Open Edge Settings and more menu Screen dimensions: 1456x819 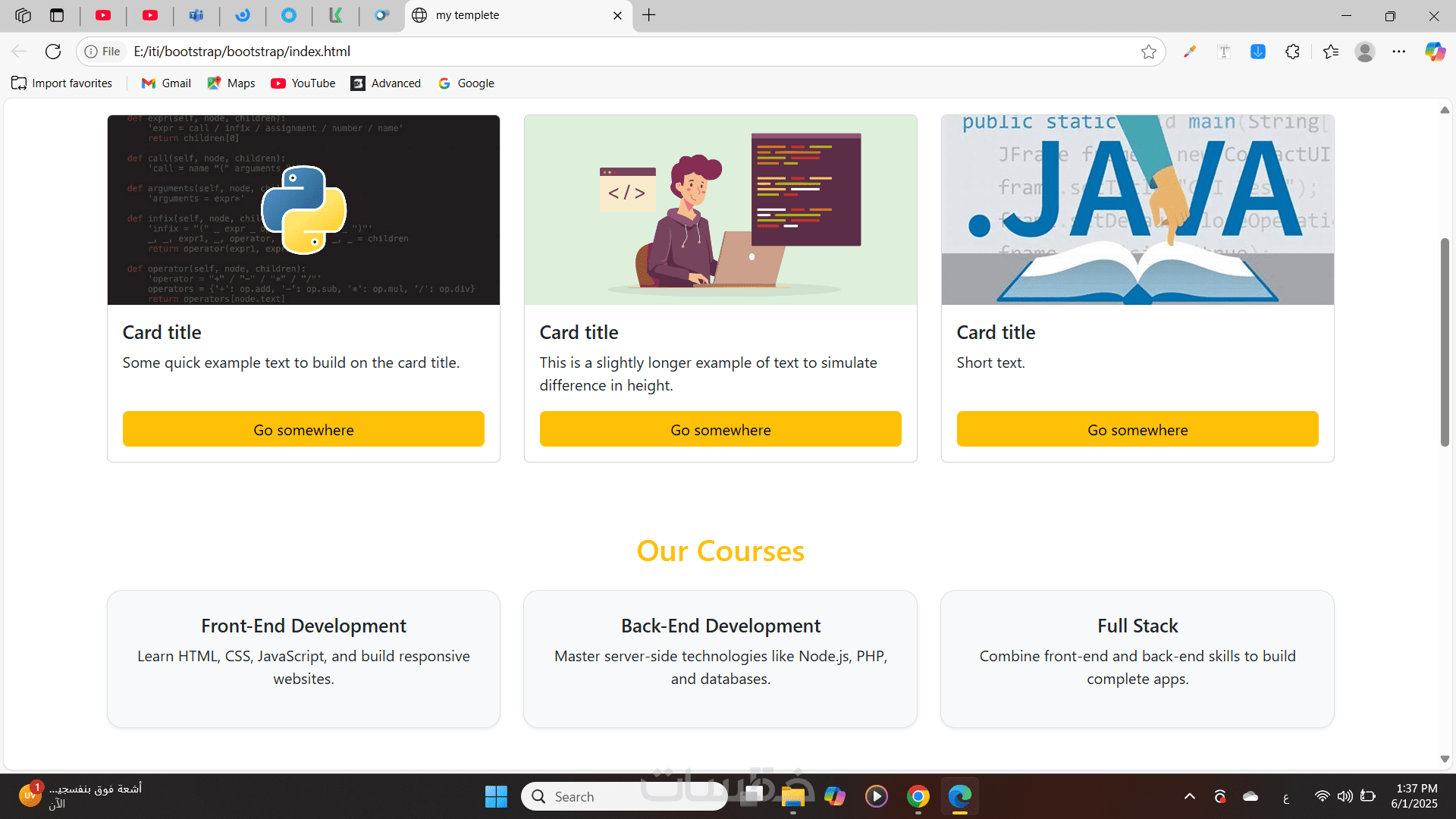coord(1399,52)
